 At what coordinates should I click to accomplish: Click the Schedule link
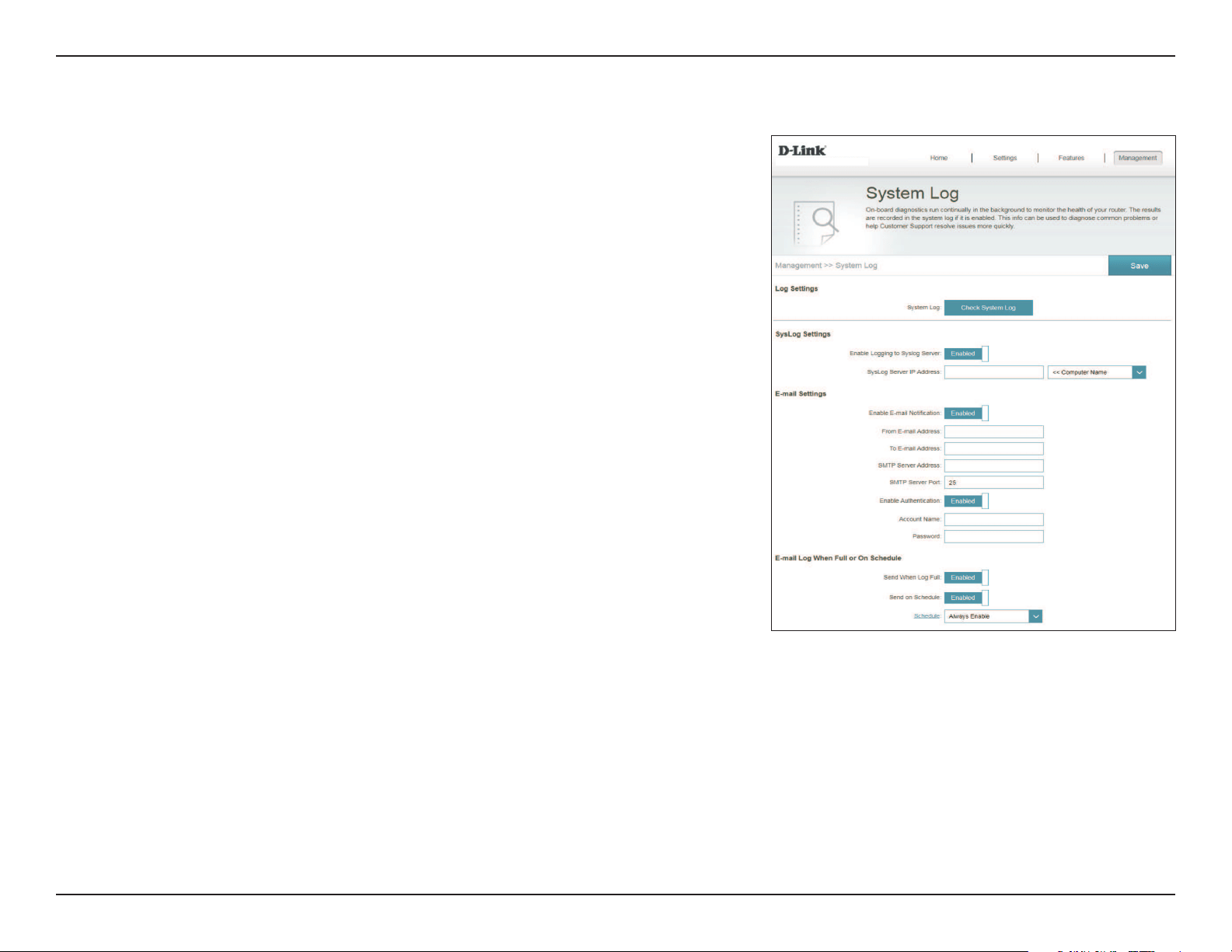(x=927, y=616)
